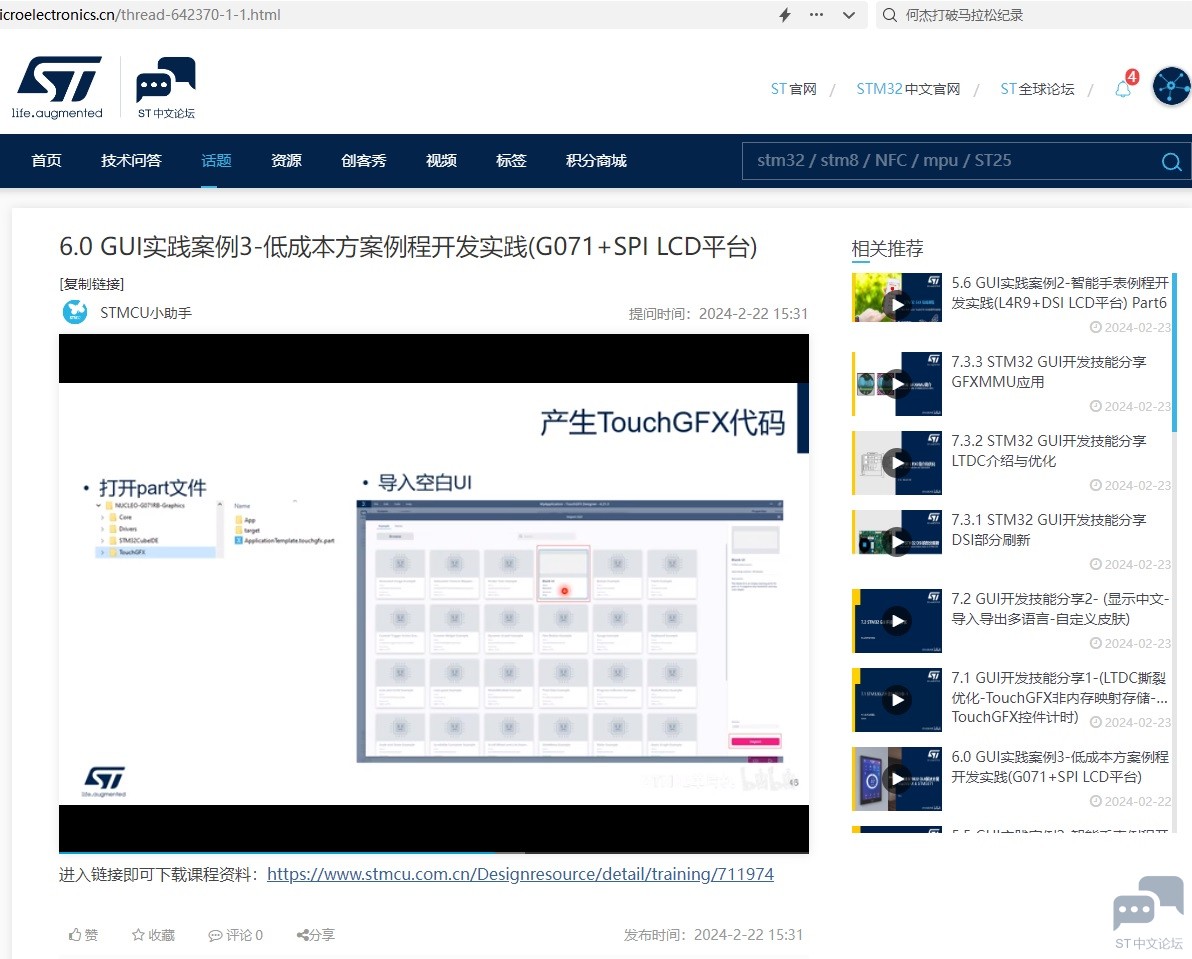
Task: Play the 7.3.2 LTDC介绍与优化 video thumbnail
Action: 897,463
